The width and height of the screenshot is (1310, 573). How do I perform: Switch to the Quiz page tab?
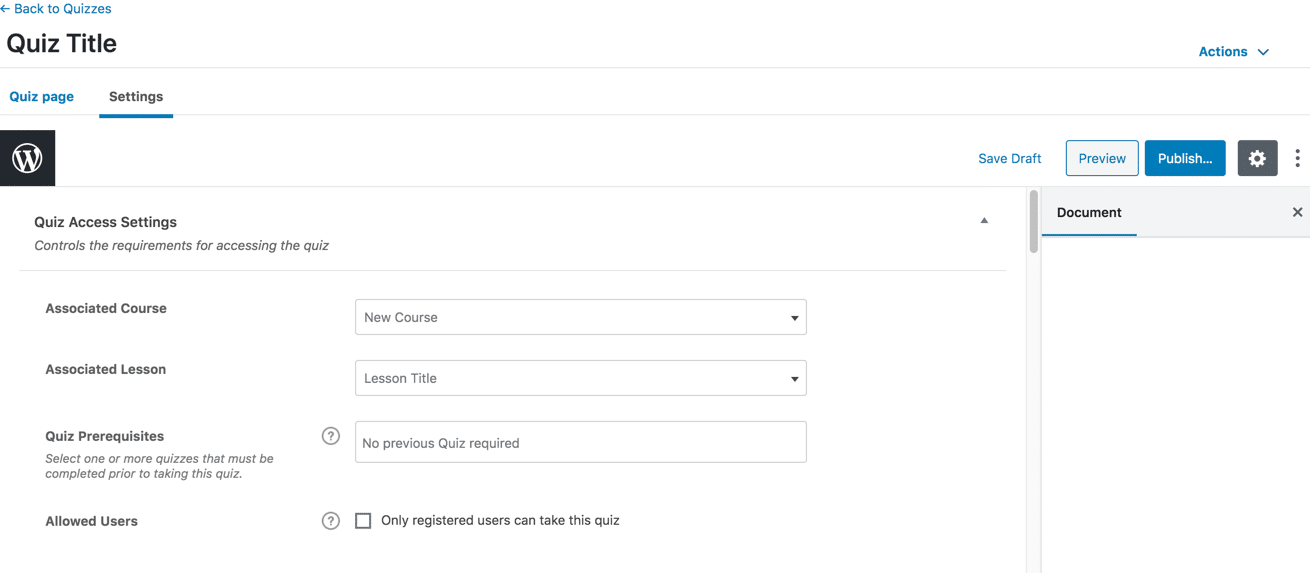coord(42,97)
